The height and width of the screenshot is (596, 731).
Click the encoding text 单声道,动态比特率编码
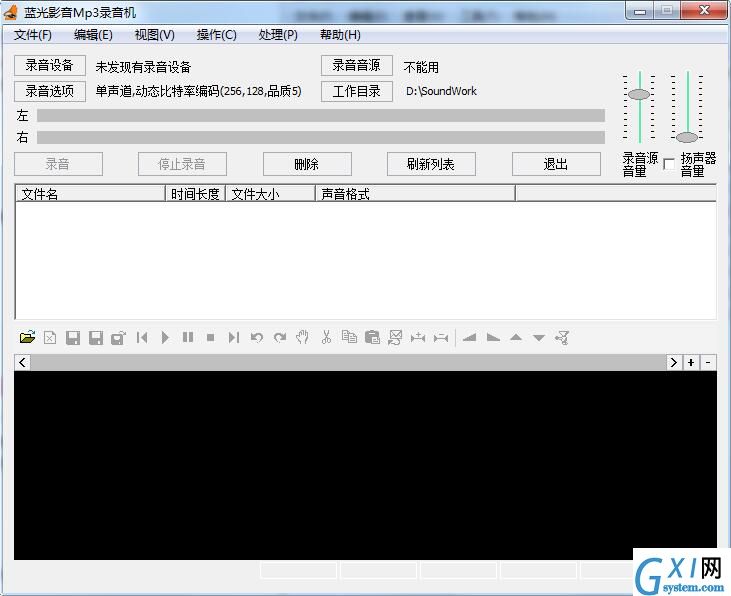[x=199, y=91]
